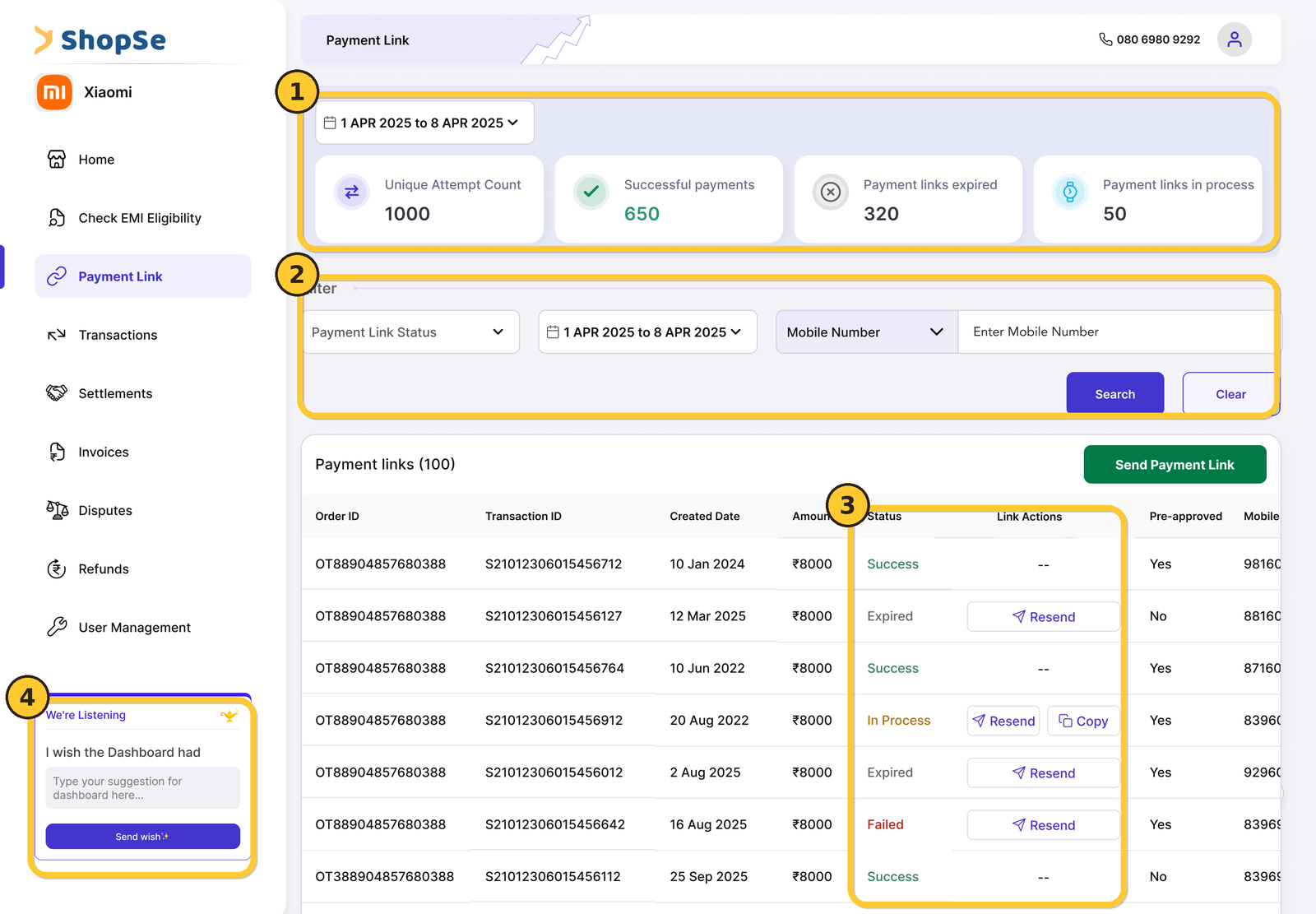Click the Xiaomi Mi brand icon
Image resolution: width=1316 pixels, height=914 pixels.
pos(54,92)
